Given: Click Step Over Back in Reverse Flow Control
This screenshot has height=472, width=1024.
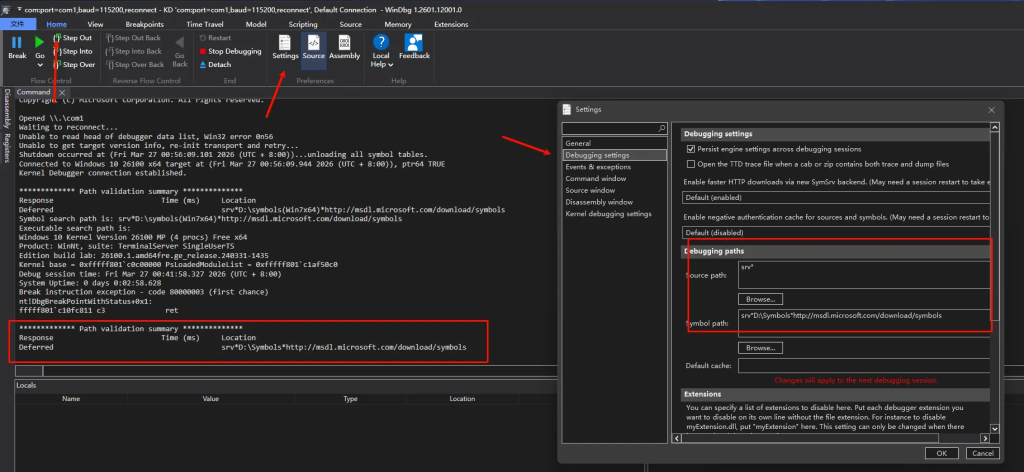Looking at the screenshot, I should 135,65.
